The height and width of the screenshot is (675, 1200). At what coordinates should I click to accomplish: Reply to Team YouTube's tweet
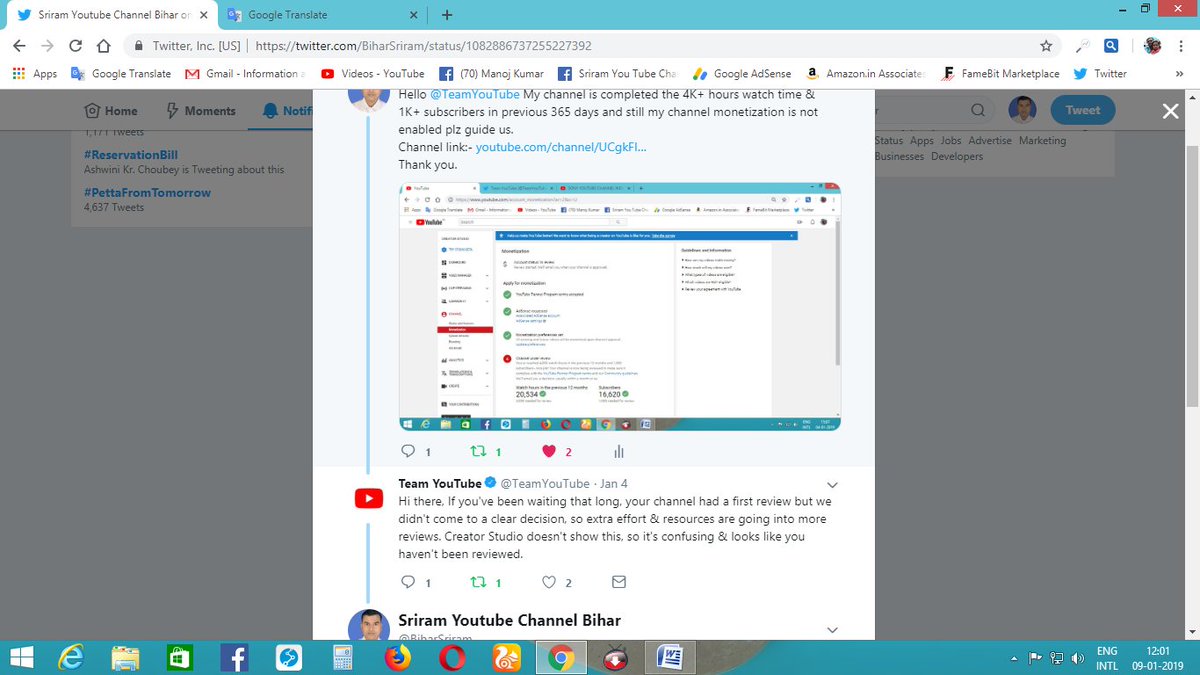click(408, 582)
